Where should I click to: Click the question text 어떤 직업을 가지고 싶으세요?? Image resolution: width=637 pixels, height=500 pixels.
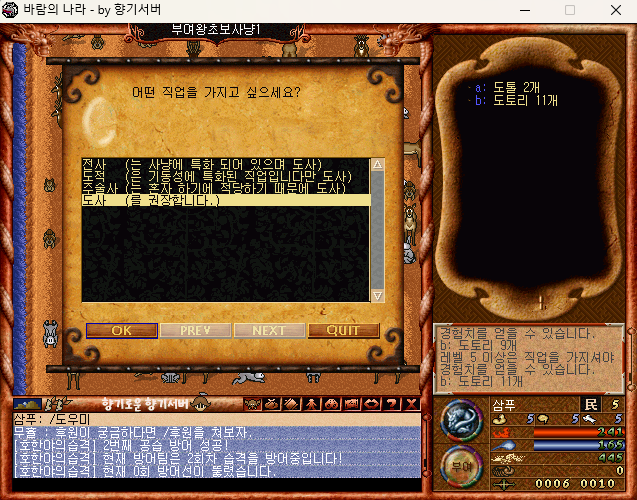216,92
